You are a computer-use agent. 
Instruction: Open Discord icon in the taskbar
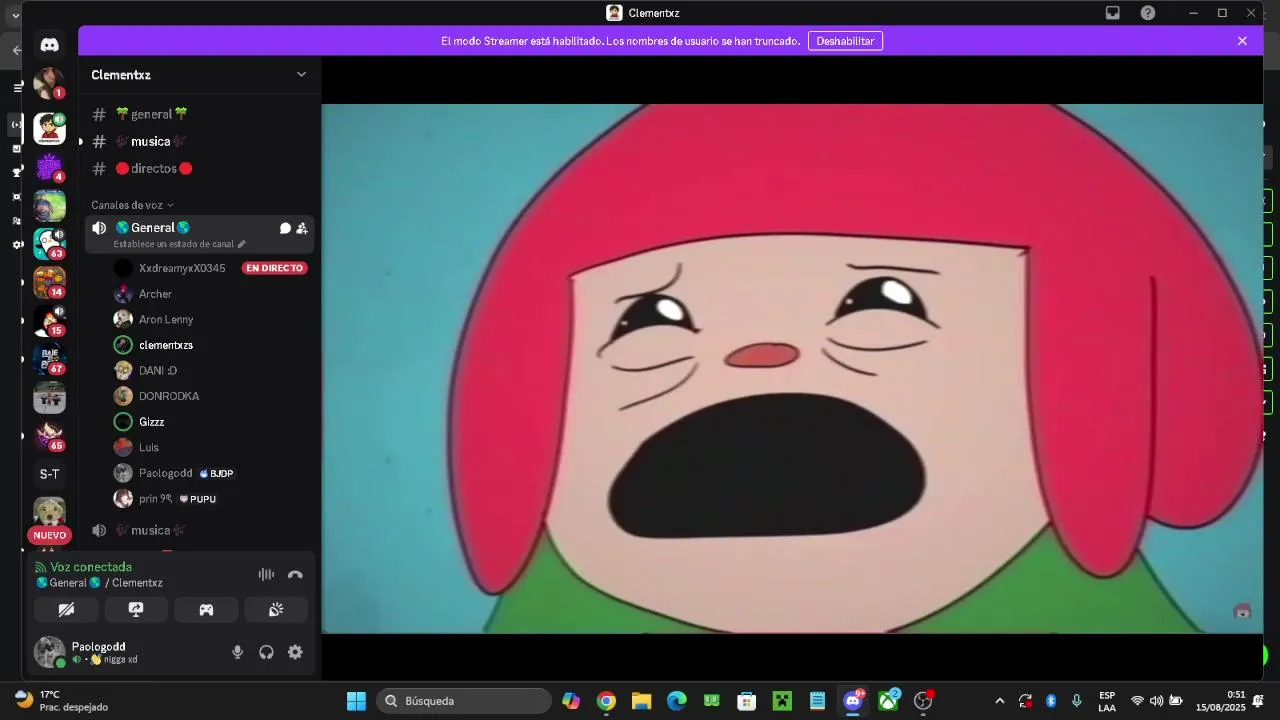(853, 701)
